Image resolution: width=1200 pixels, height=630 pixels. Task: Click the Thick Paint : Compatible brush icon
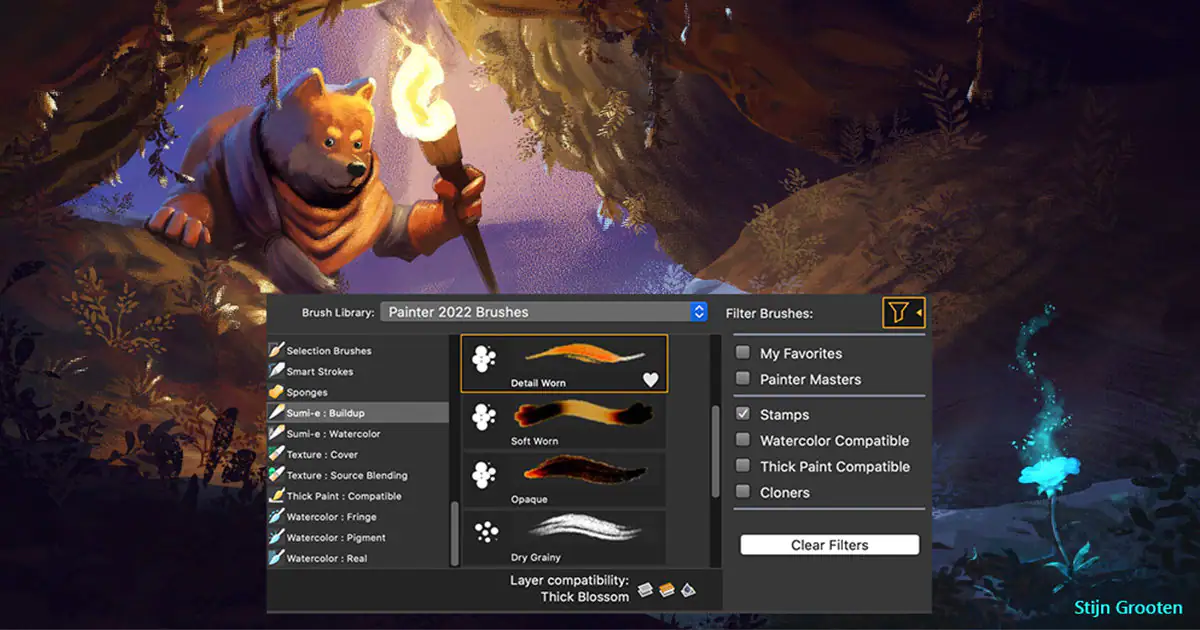pyautogui.click(x=276, y=496)
